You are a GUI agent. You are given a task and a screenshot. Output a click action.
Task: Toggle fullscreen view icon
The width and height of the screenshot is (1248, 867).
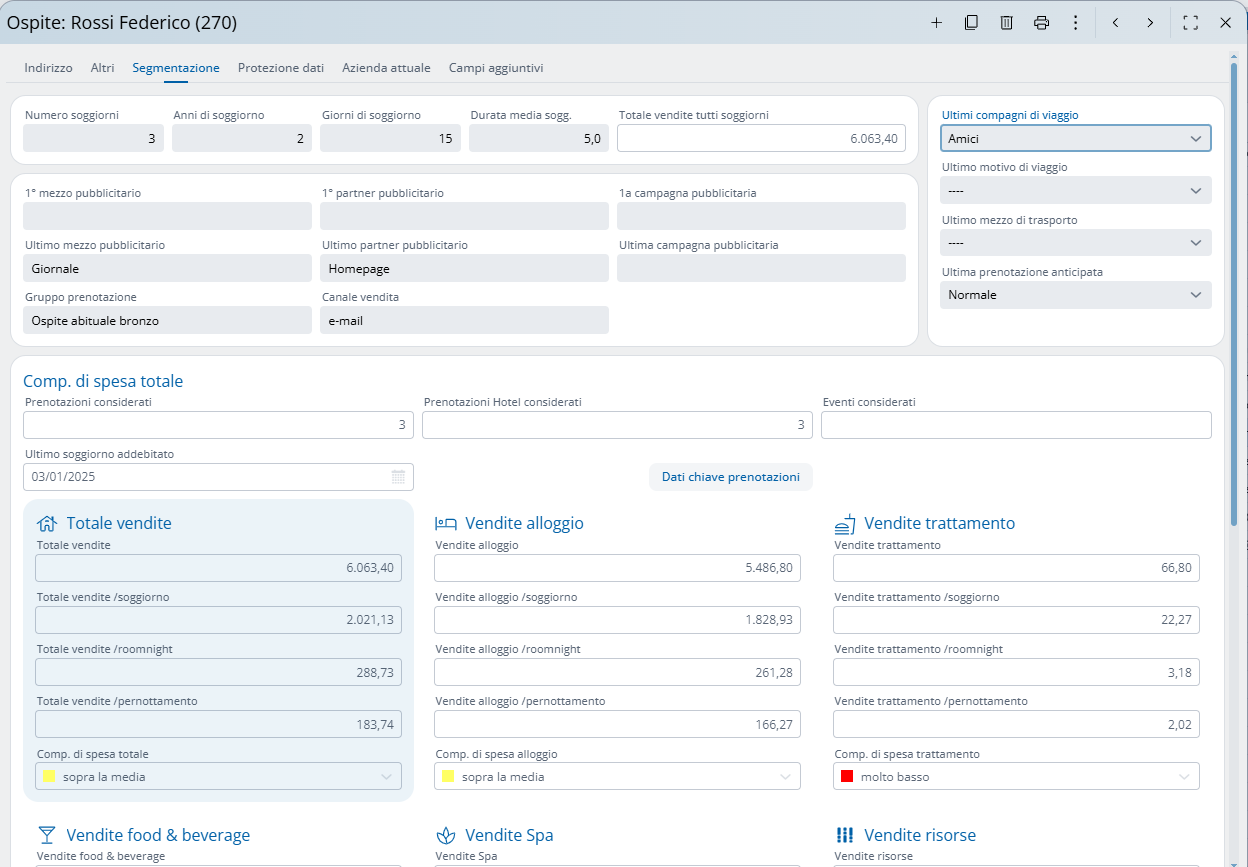pyautogui.click(x=1190, y=23)
